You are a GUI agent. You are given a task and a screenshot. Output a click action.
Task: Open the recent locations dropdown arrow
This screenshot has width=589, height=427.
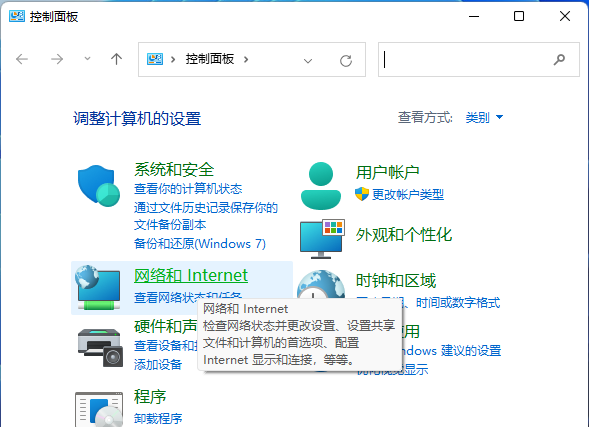(88, 59)
